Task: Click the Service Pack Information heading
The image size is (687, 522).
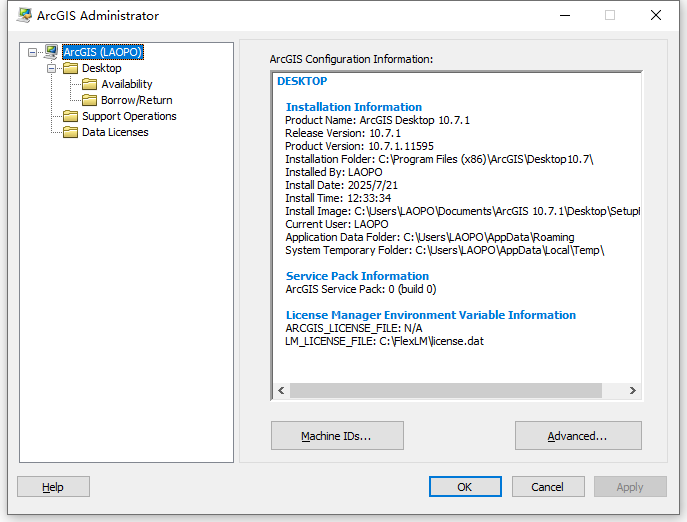Action: (x=357, y=276)
